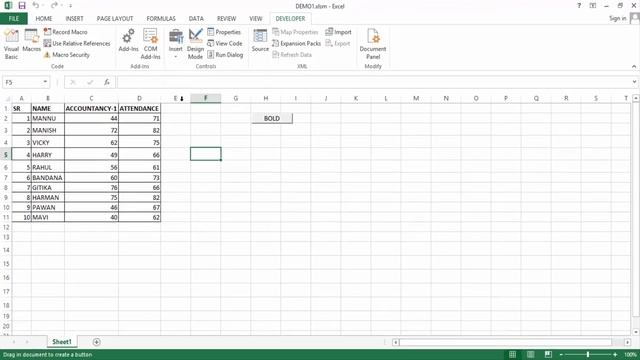Select the Sheet1 tab

(x=62, y=342)
